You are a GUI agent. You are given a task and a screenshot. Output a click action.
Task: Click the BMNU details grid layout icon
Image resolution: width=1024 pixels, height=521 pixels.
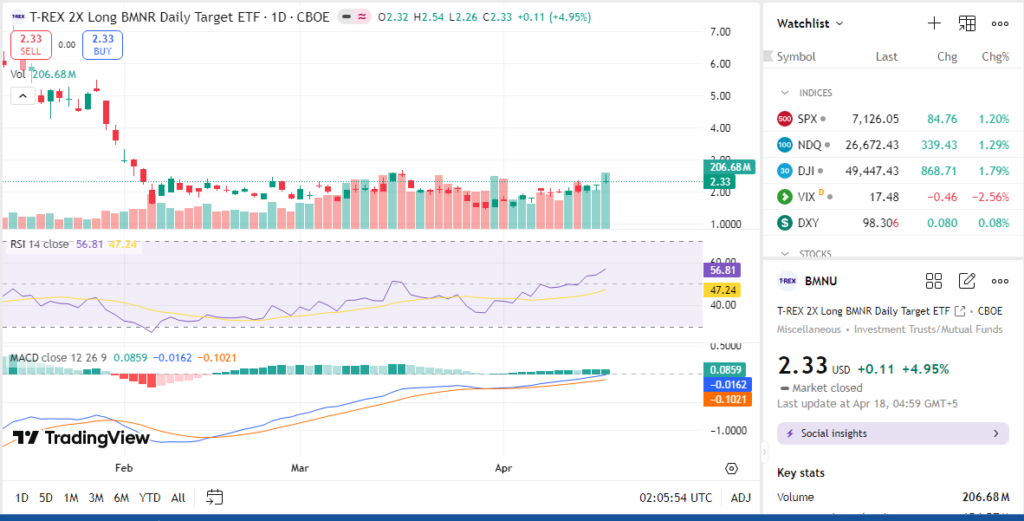[934, 281]
